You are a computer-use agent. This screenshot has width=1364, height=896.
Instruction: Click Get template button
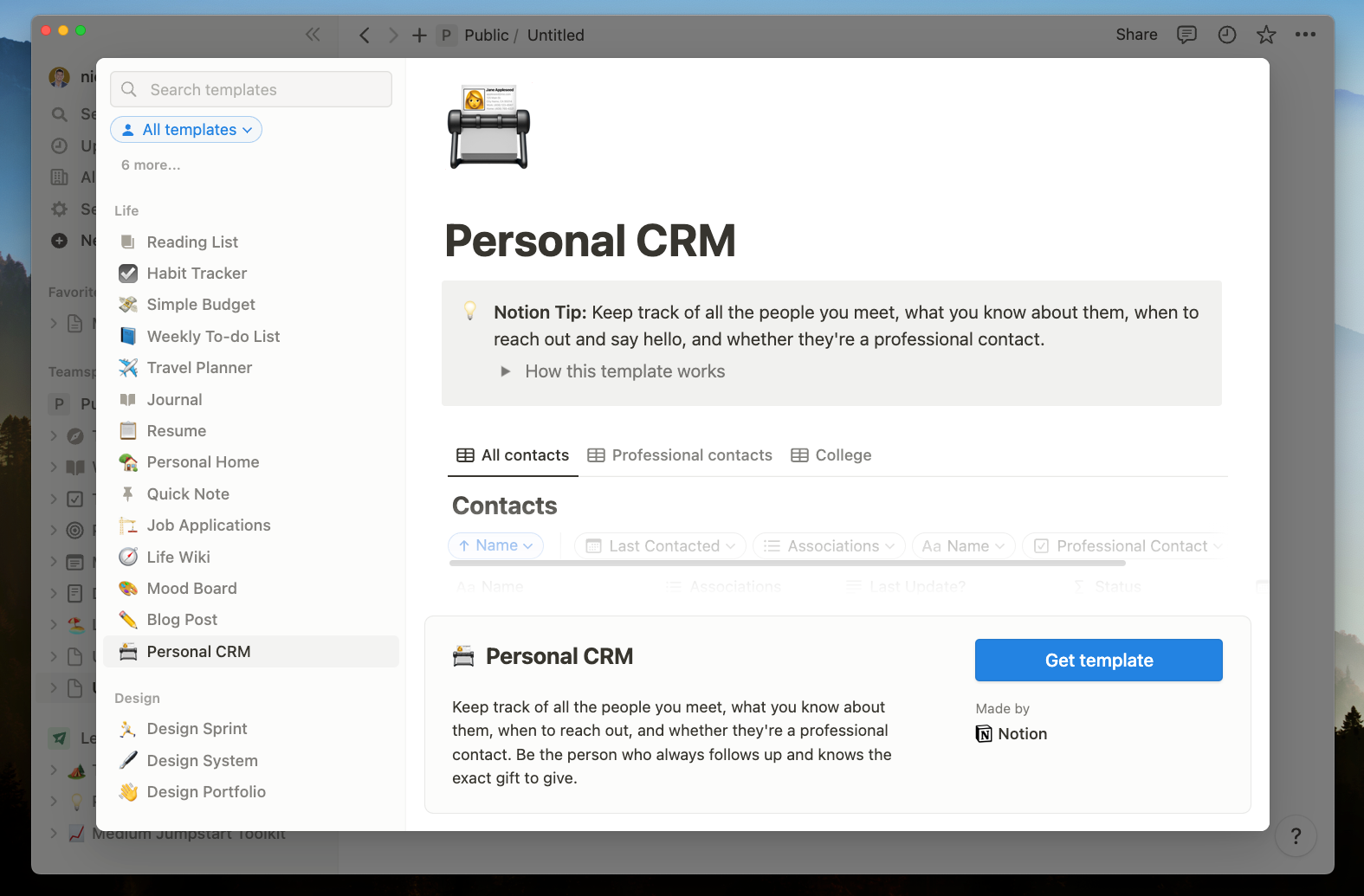click(1099, 660)
